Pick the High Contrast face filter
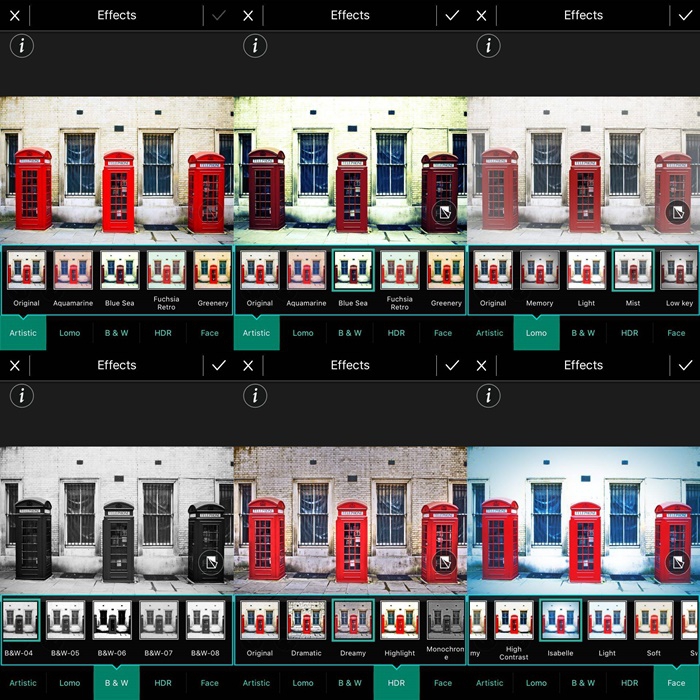This screenshot has height=700, width=700. click(514, 620)
